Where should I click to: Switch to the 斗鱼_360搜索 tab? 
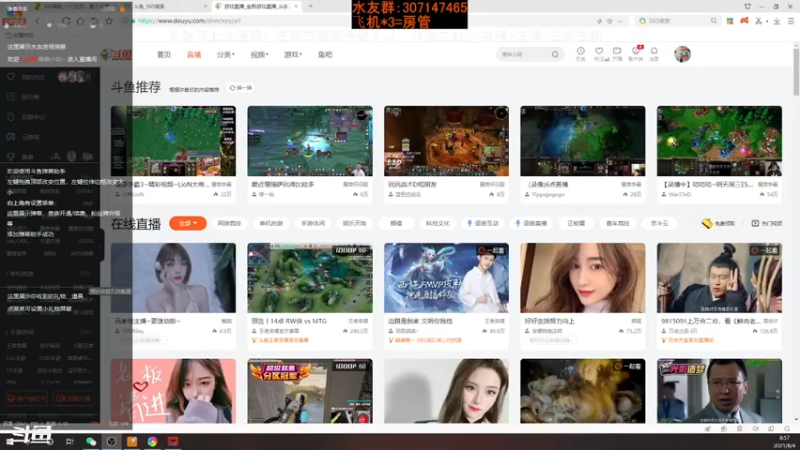(168, 6)
